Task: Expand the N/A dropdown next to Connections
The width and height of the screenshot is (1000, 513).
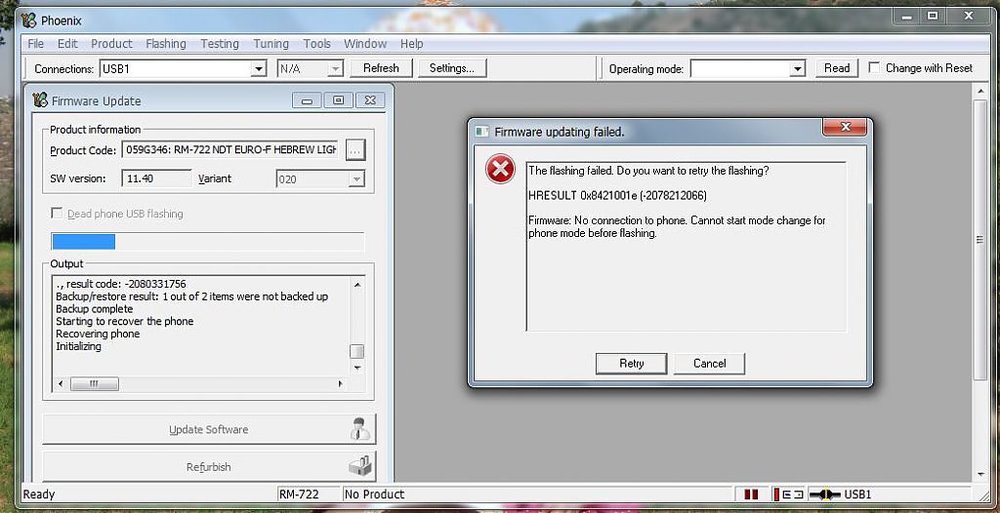Action: click(335, 69)
